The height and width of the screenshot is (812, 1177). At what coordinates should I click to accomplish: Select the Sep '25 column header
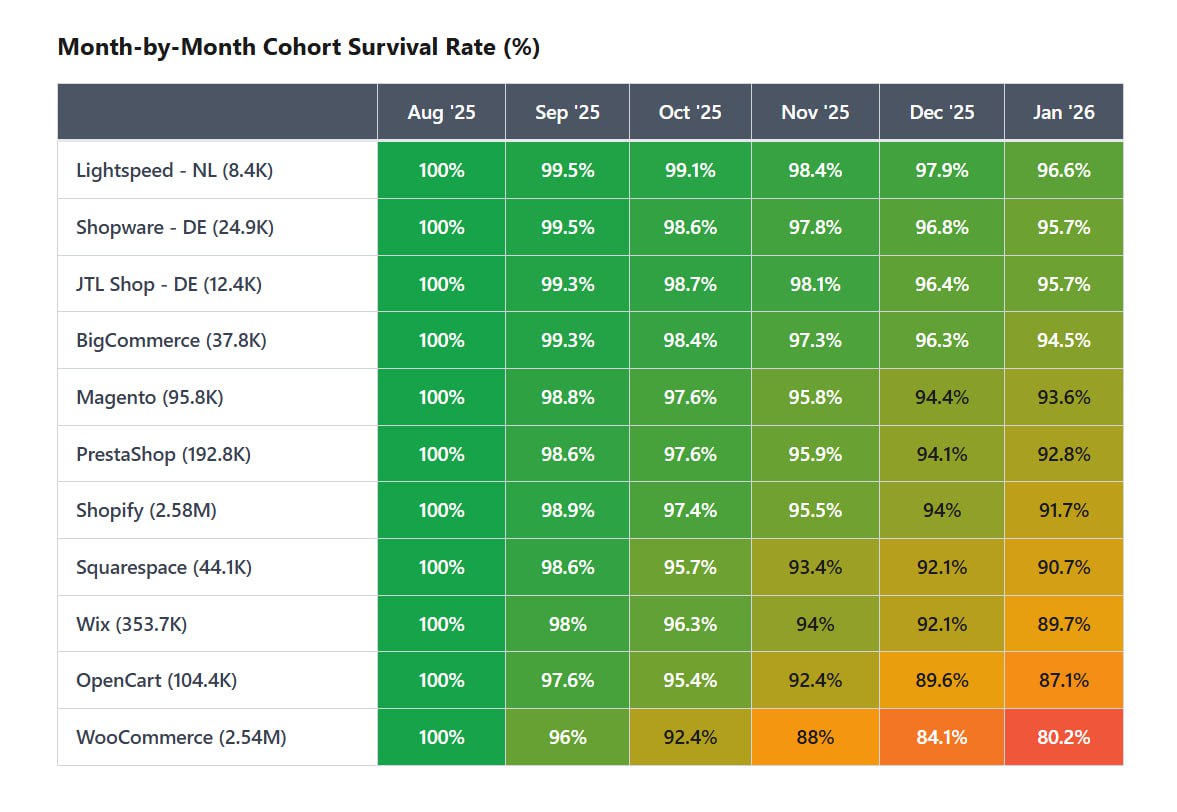[567, 112]
